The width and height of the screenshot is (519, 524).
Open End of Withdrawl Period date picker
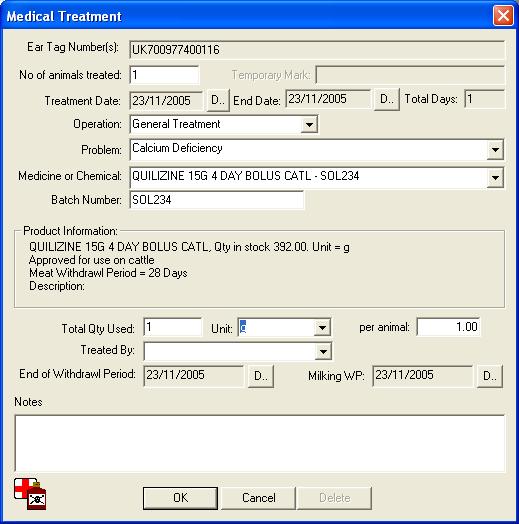tap(261, 376)
